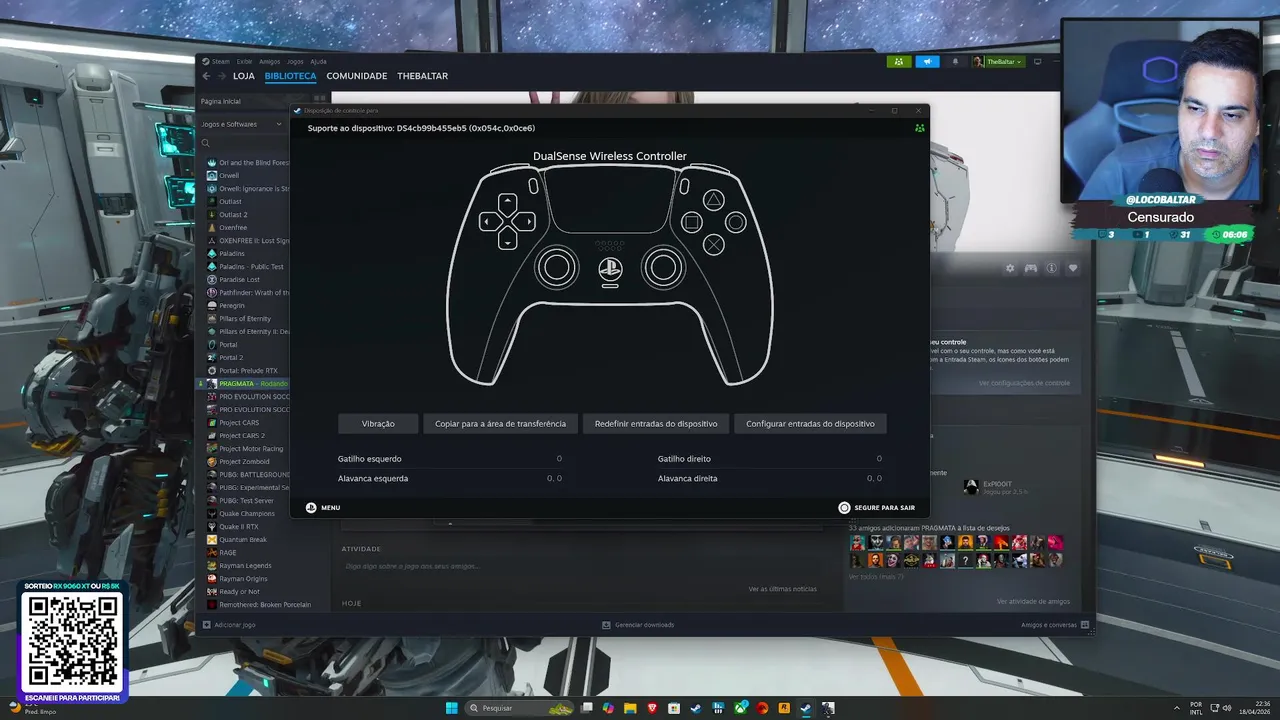Image resolution: width=1280 pixels, height=720 pixels.
Task: Click Copiar para a área de transferência
Action: click(x=500, y=424)
